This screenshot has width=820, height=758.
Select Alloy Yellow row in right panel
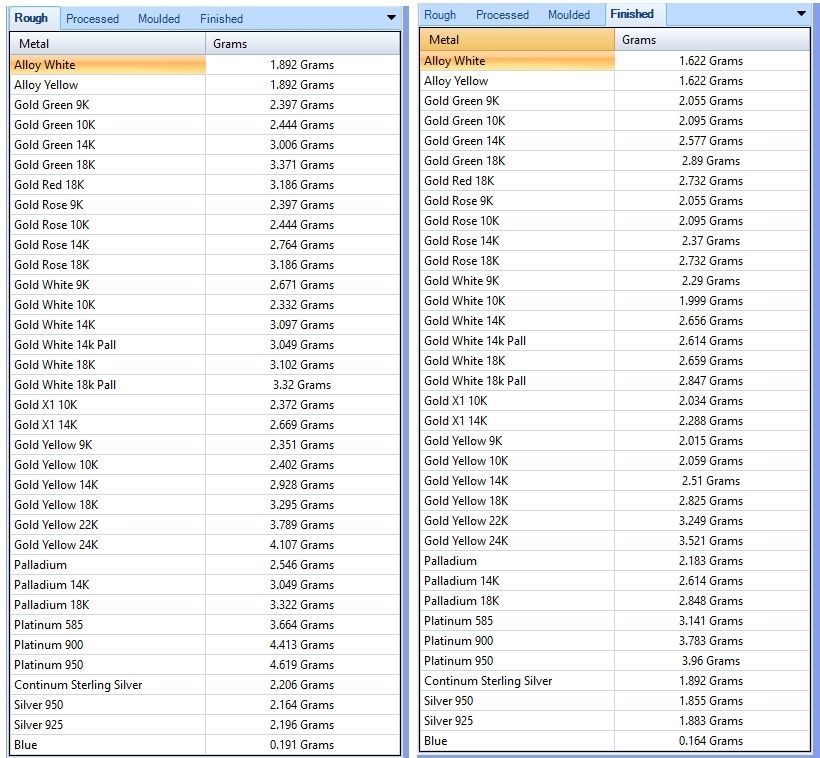tap(615, 81)
